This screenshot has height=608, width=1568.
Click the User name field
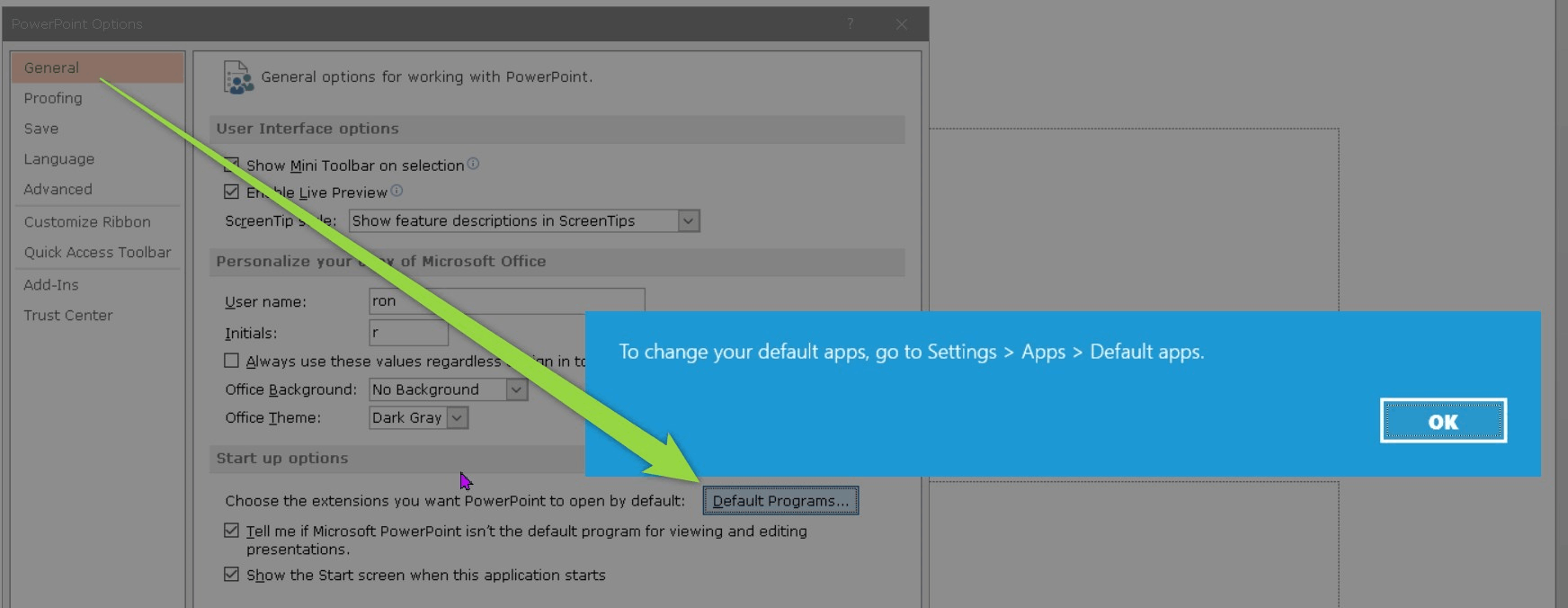coord(506,301)
